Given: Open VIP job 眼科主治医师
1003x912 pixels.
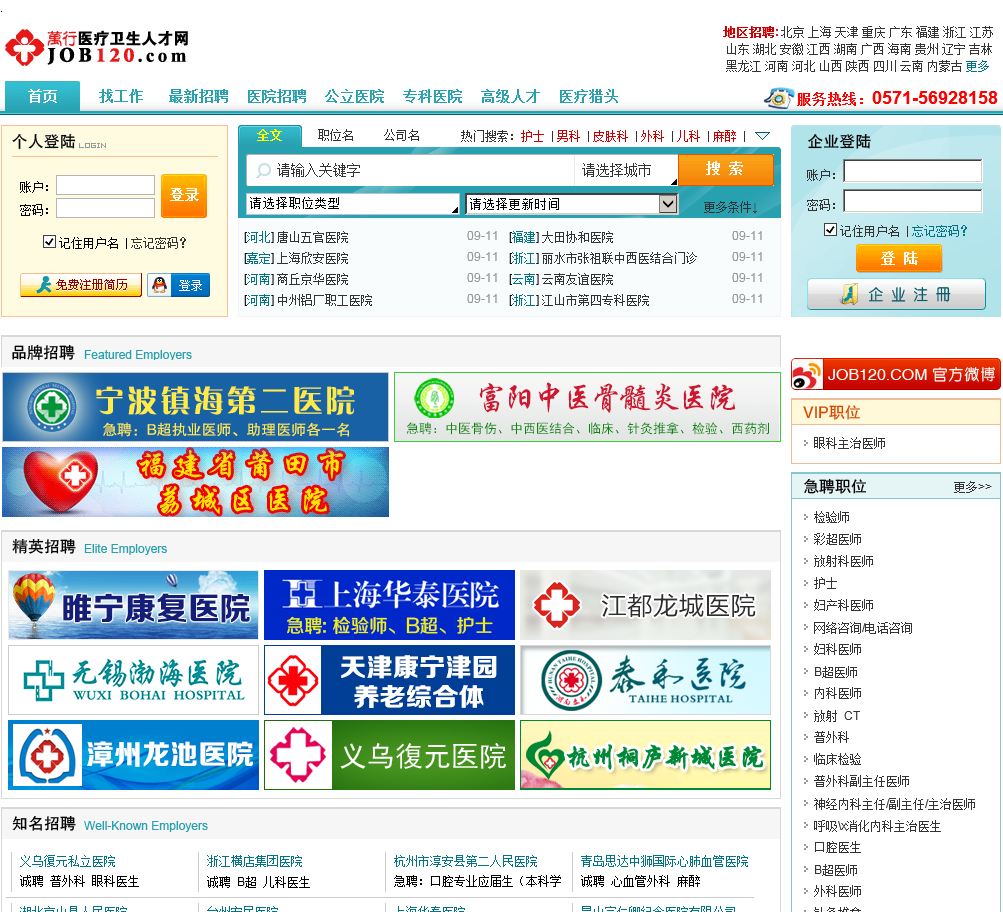Looking at the screenshot, I should click(849, 443).
